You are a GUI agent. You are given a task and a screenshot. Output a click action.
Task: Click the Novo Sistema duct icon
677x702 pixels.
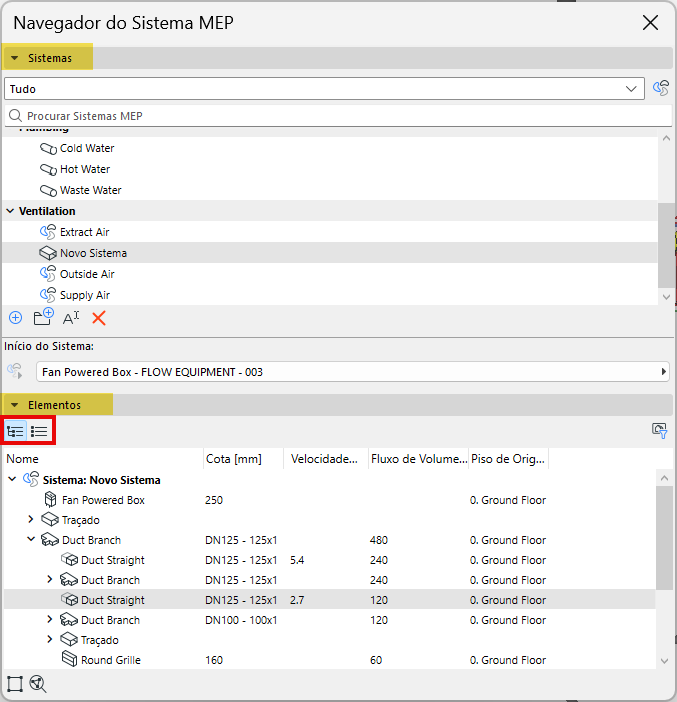click(x=48, y=253)
